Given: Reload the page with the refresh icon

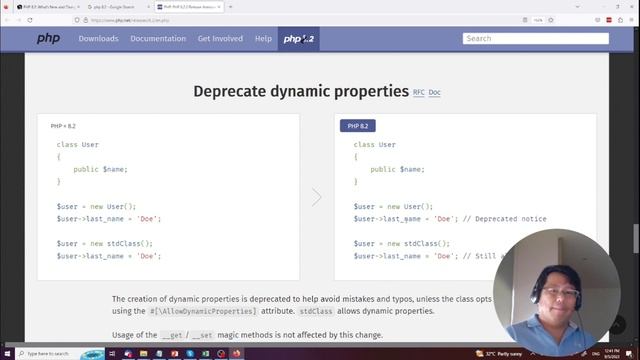Looking at the screenshot, I should click(x=30, y=20).
